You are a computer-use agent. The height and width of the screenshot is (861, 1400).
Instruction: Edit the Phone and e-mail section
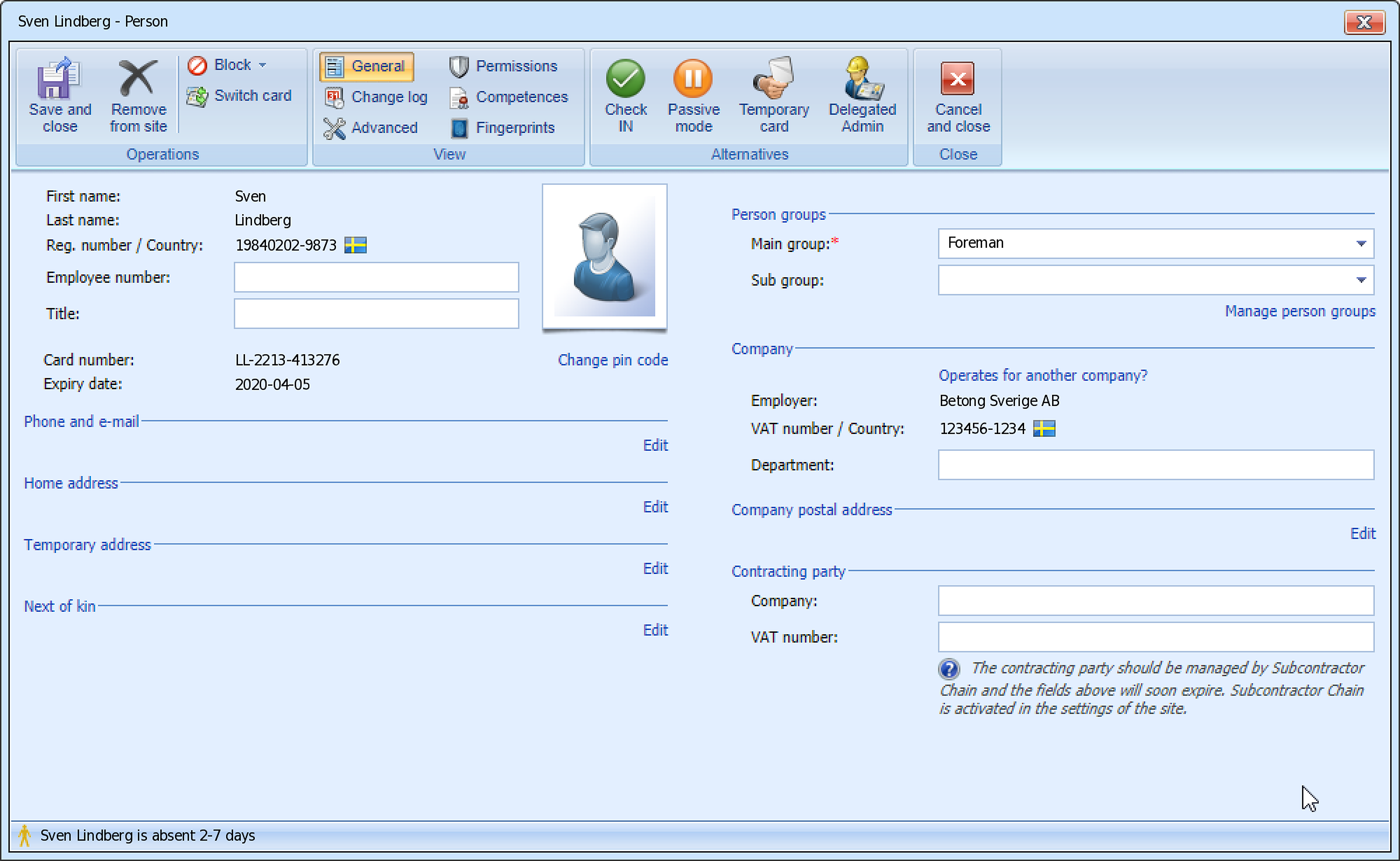[x=655, y=445]
